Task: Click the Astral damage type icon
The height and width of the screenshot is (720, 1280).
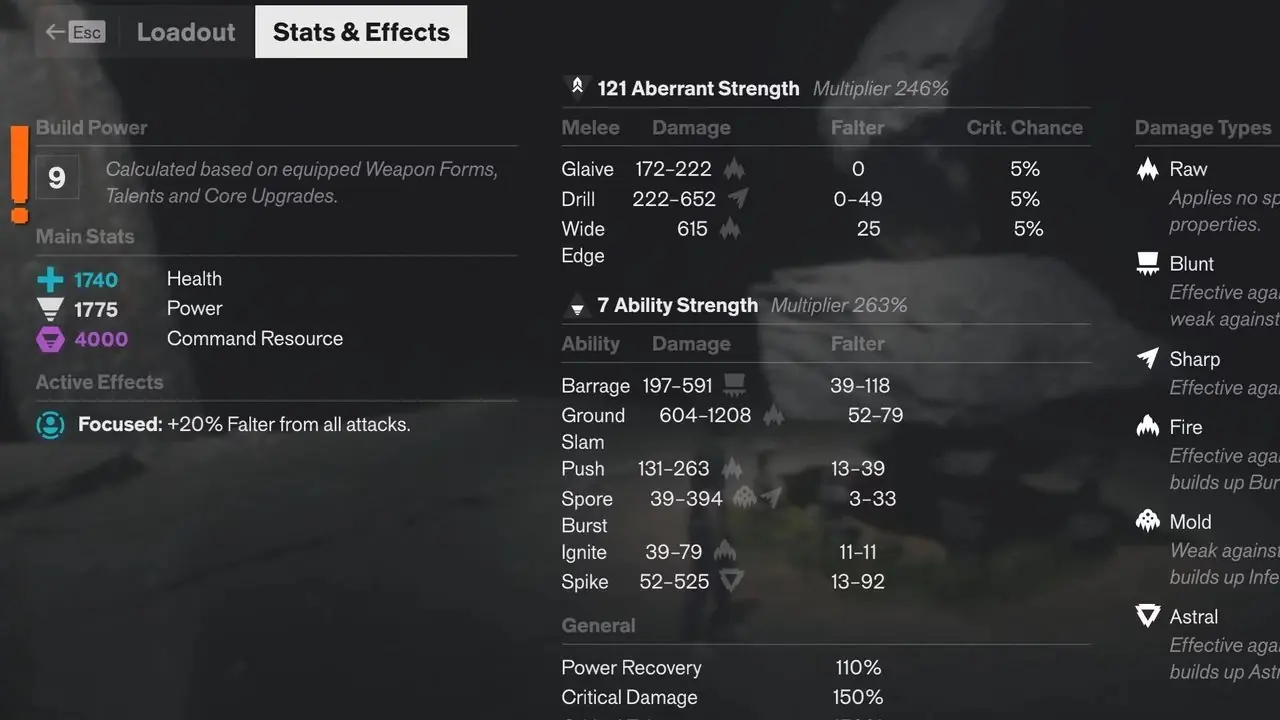Action: coord(1148,616)
